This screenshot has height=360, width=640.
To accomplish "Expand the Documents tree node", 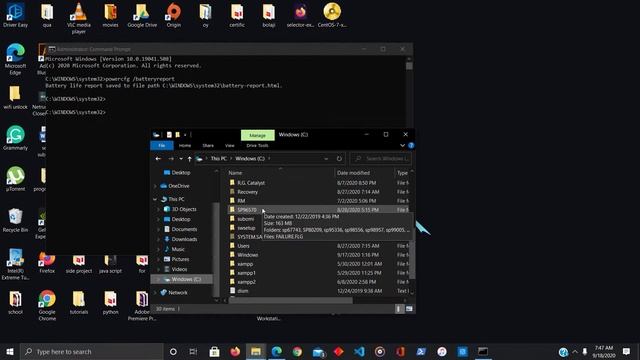I will point(158,229).
